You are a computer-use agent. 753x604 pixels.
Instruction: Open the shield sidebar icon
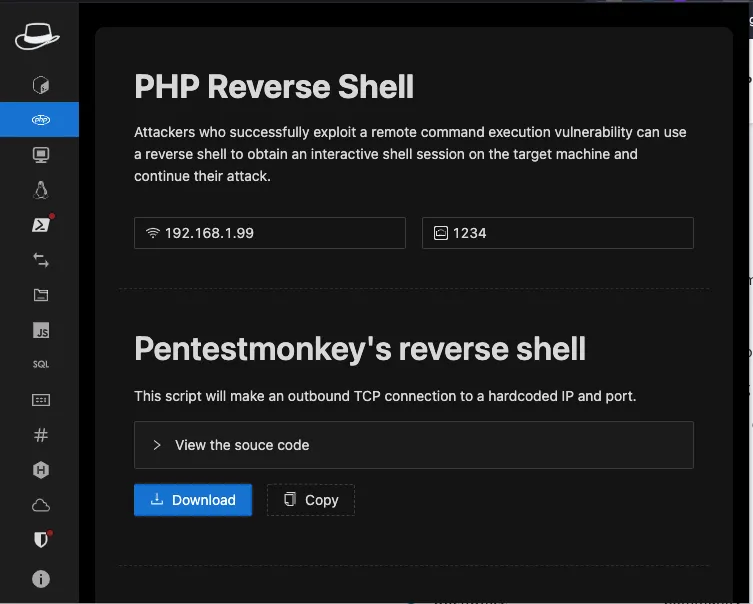click(x=40, y=540)
